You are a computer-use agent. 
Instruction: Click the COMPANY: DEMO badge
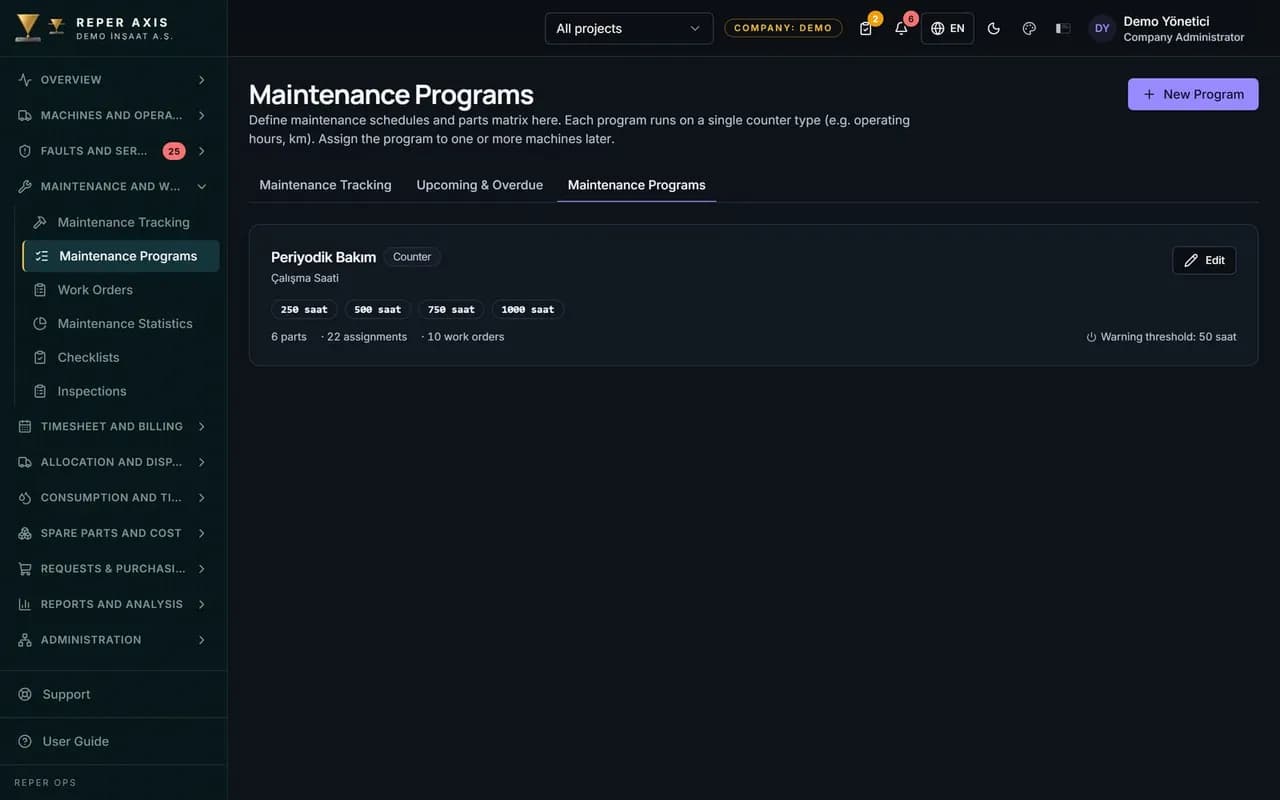coord(783,28)
